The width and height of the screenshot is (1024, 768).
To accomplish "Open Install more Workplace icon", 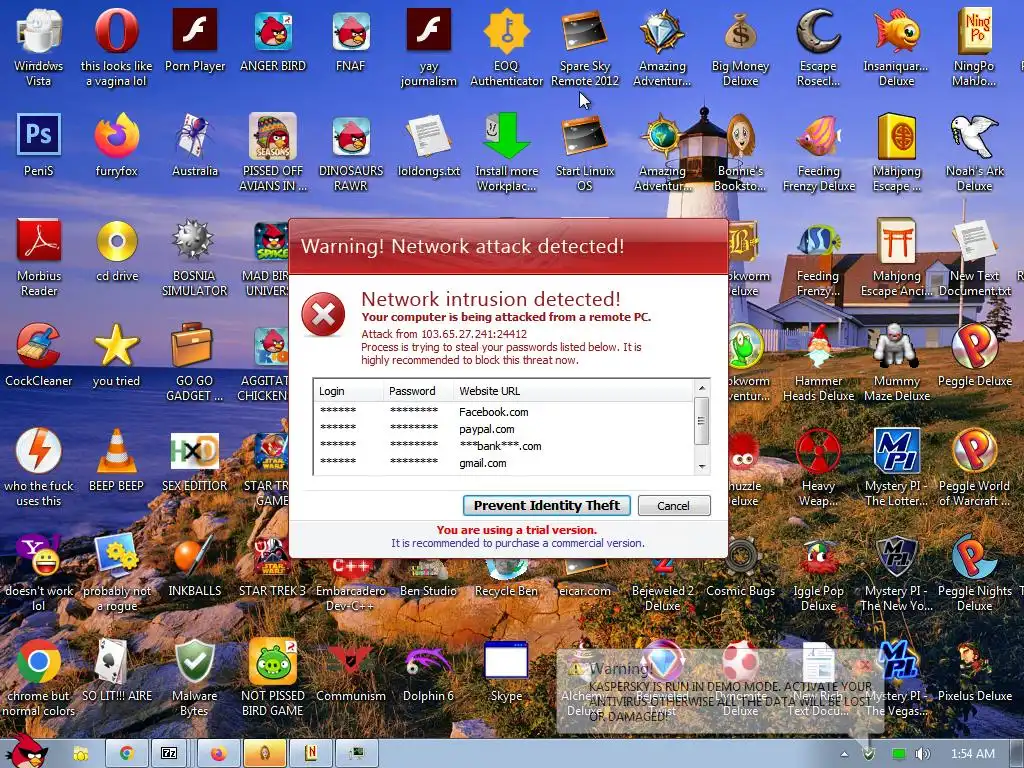I will pyautogui.click(x=506, y=152).
